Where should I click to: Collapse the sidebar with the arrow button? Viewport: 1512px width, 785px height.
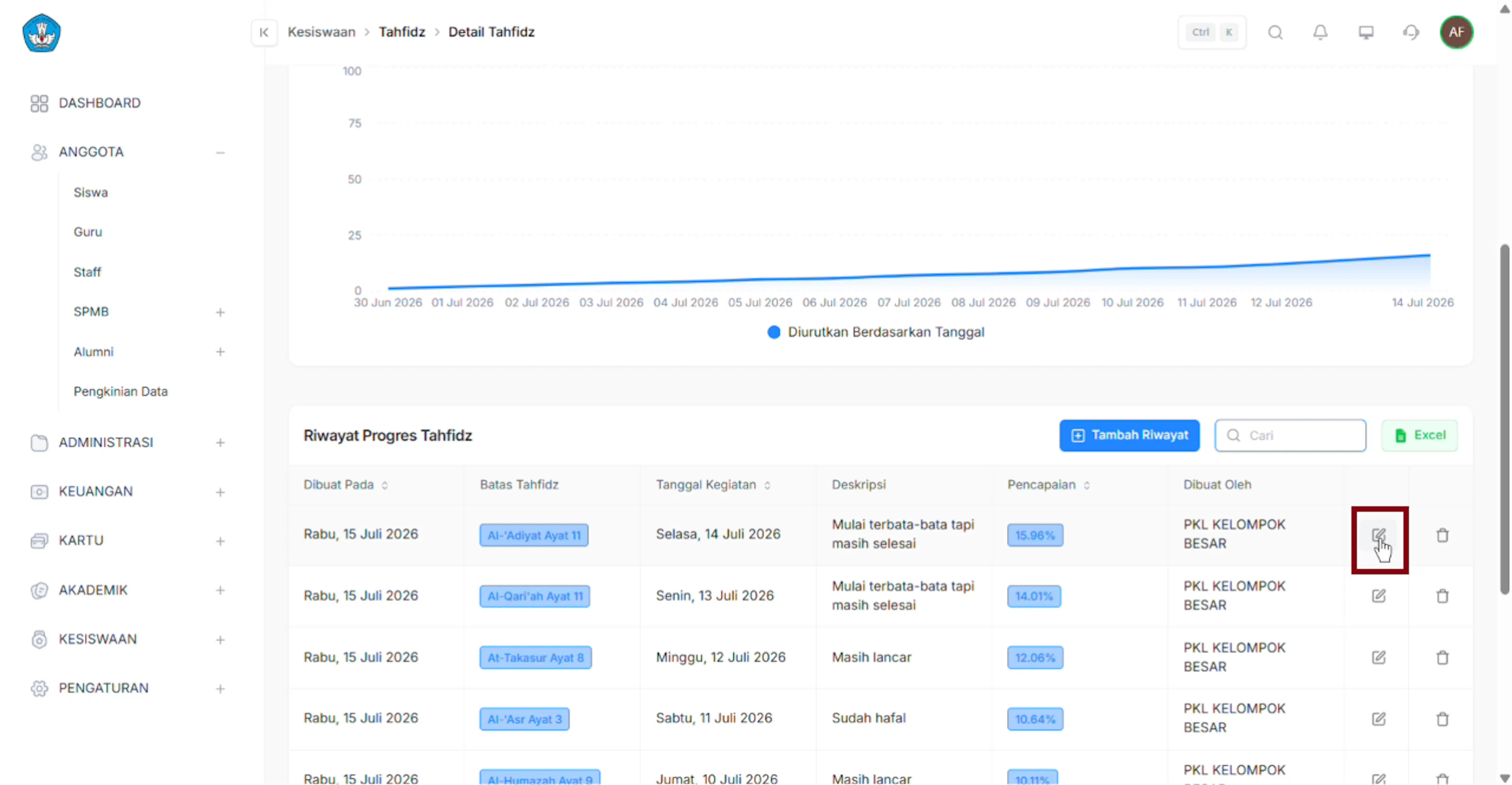(263, 32)
